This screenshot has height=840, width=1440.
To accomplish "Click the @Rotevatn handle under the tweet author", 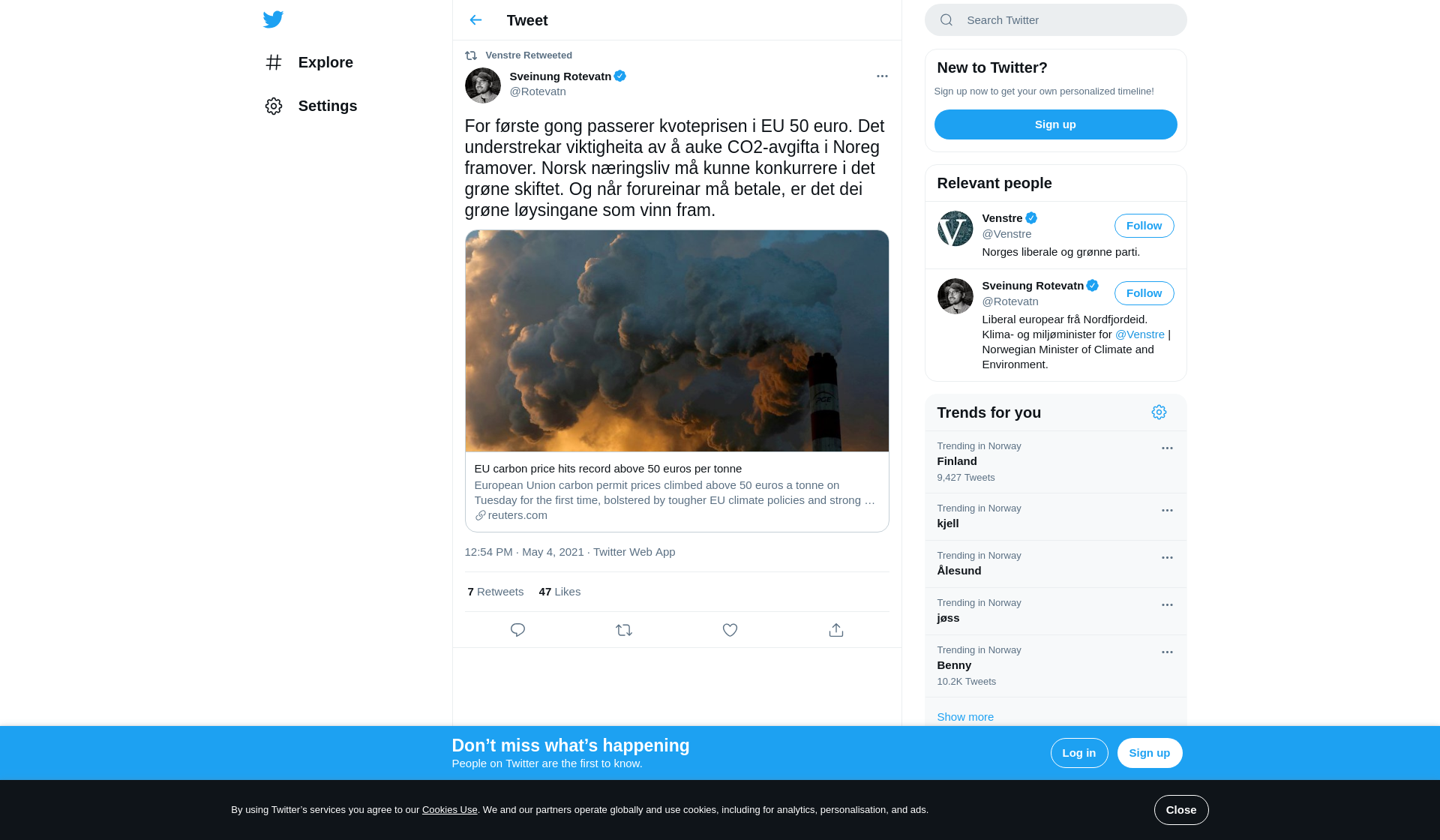I will [538, 91].
